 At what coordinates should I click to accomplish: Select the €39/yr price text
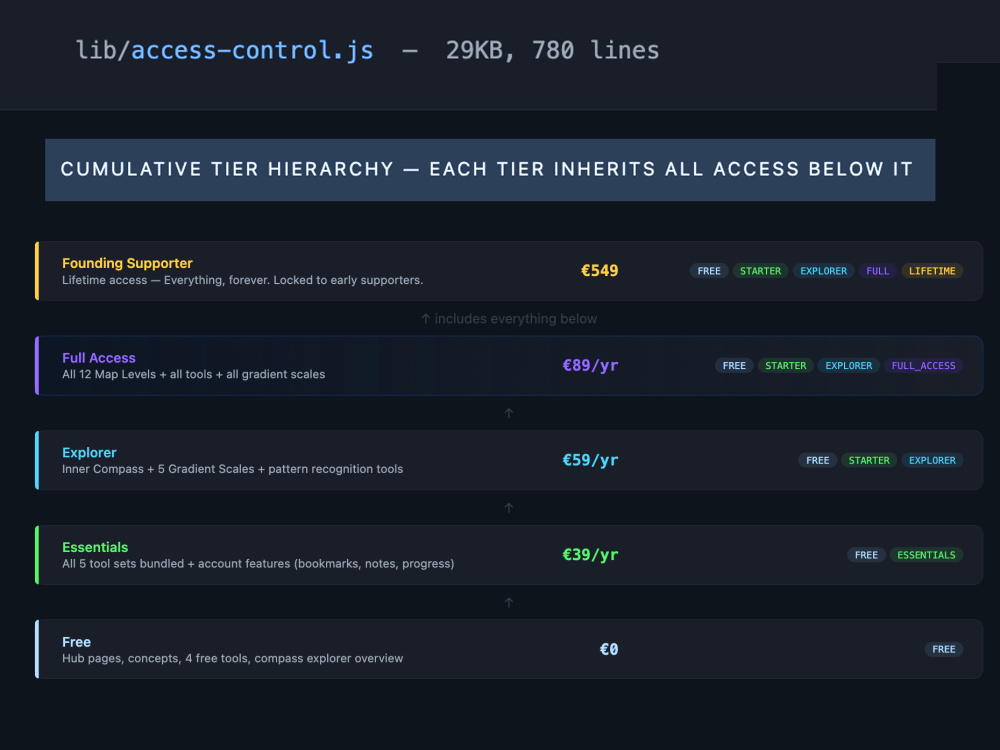591,555
